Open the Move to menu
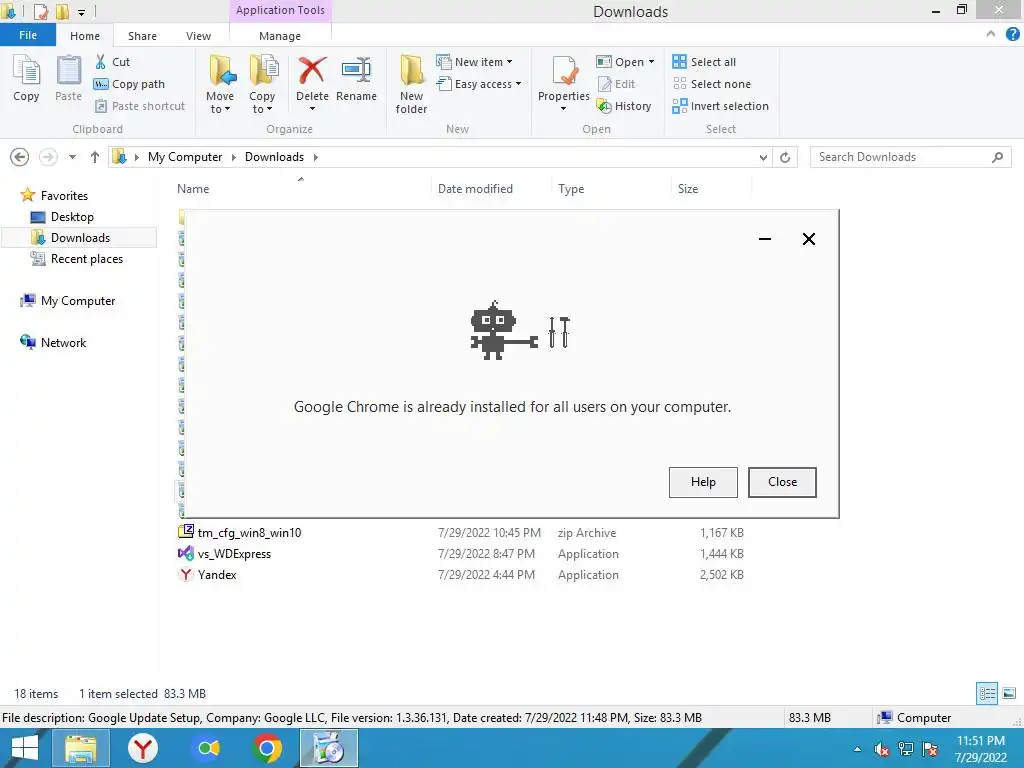This screenshot has height=768, width=1024. point(220,84)
